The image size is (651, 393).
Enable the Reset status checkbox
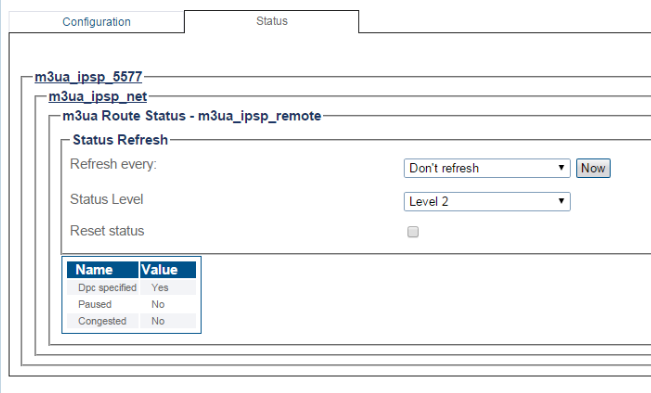click(413, 232)
